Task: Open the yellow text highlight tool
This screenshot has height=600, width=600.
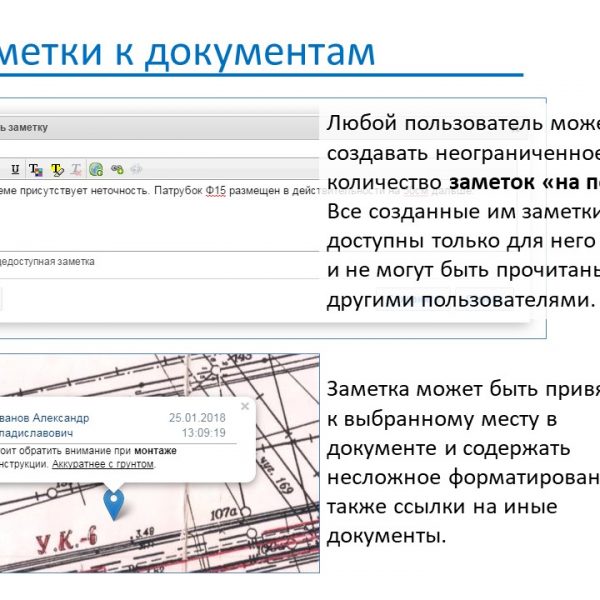Action: point(57,169)
